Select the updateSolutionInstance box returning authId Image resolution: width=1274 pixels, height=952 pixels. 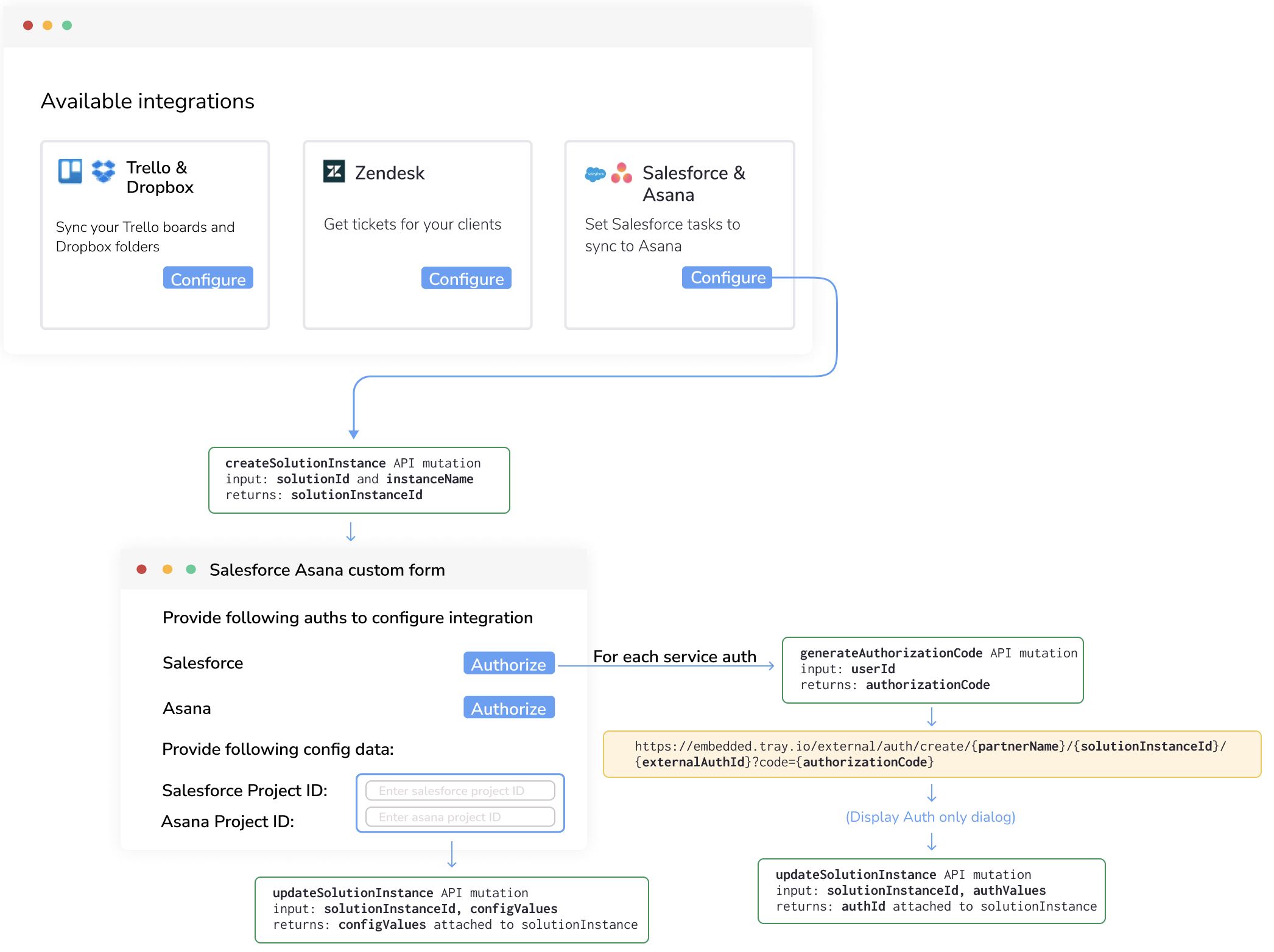coord(931,890)
